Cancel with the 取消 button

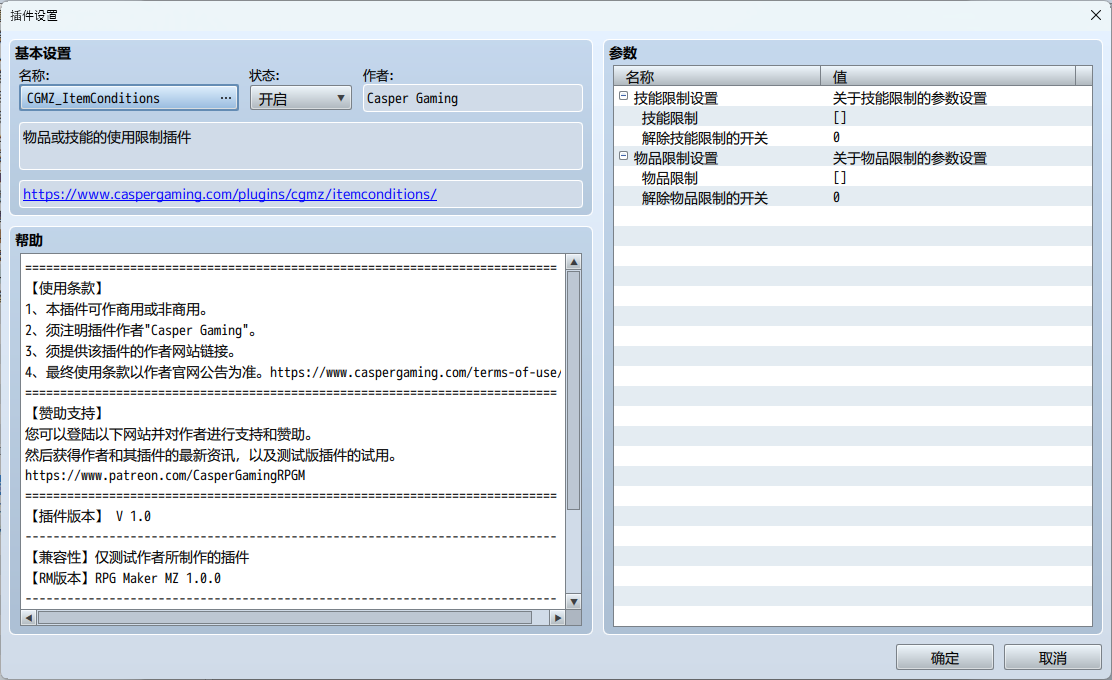click(1052, 657)
